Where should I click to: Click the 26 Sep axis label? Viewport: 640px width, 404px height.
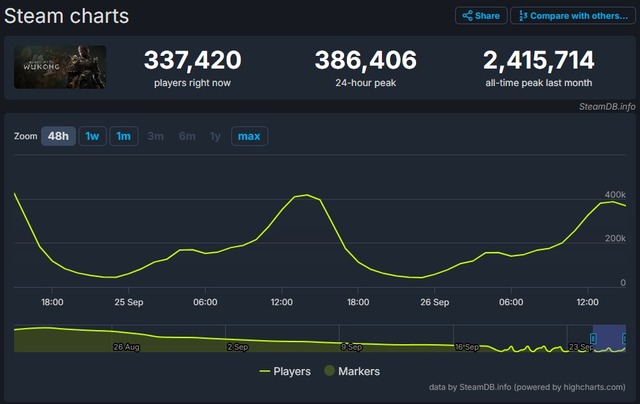click(x=435, y=302)
